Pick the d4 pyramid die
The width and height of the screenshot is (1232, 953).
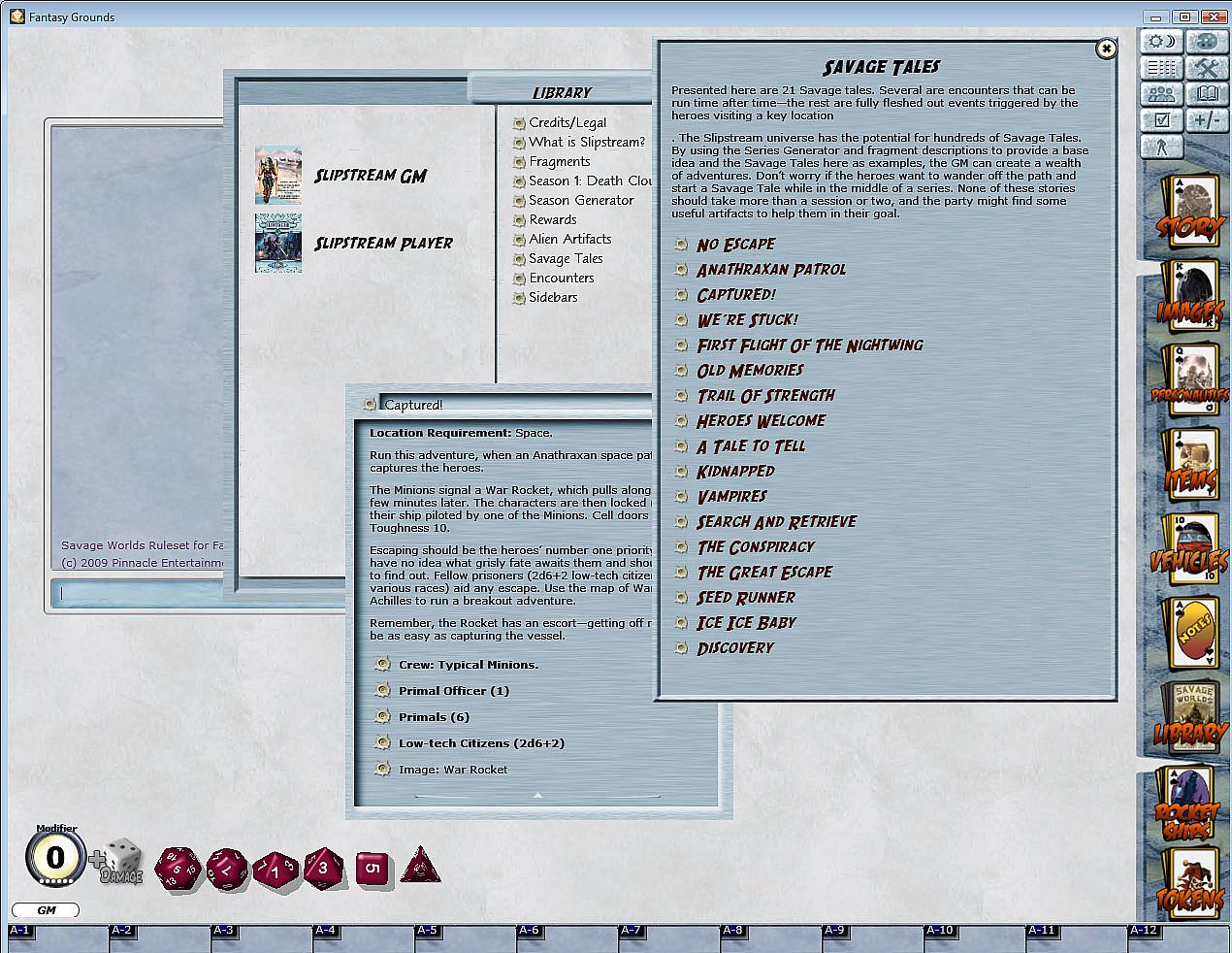[421, 865]
